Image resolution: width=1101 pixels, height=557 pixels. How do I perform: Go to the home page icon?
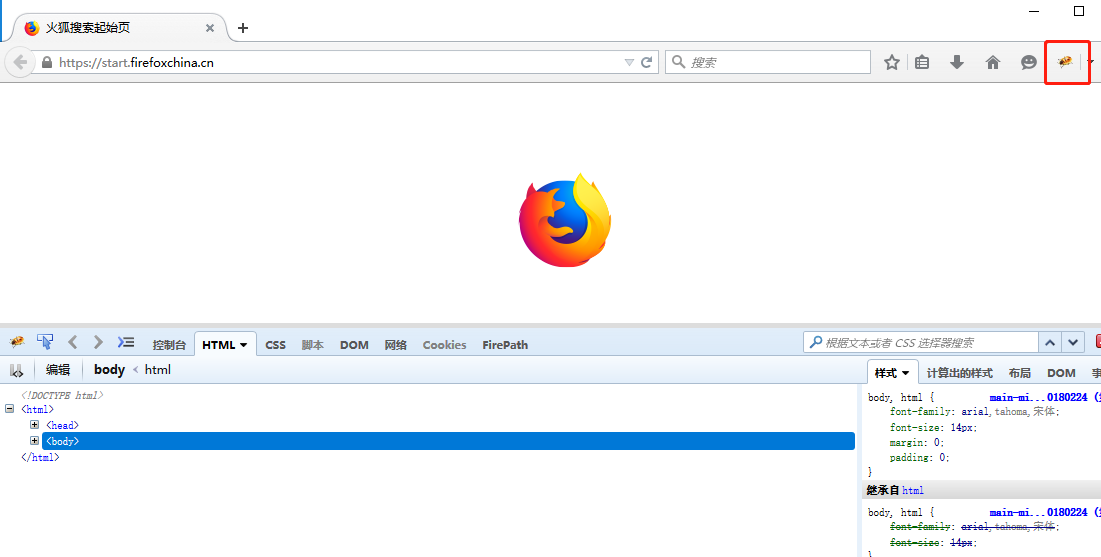[x=993, y=63]
